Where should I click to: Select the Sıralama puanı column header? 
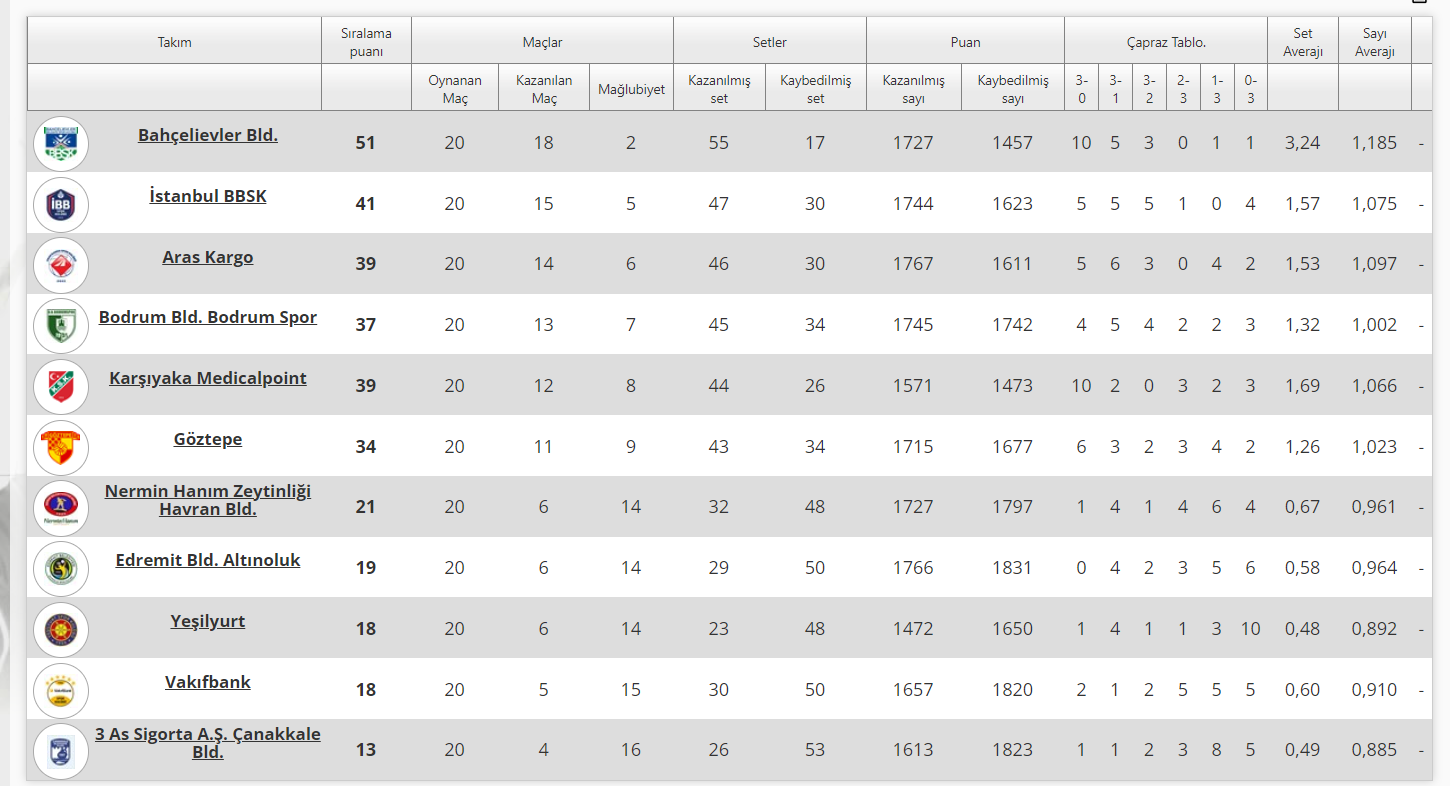click(366, 42)
